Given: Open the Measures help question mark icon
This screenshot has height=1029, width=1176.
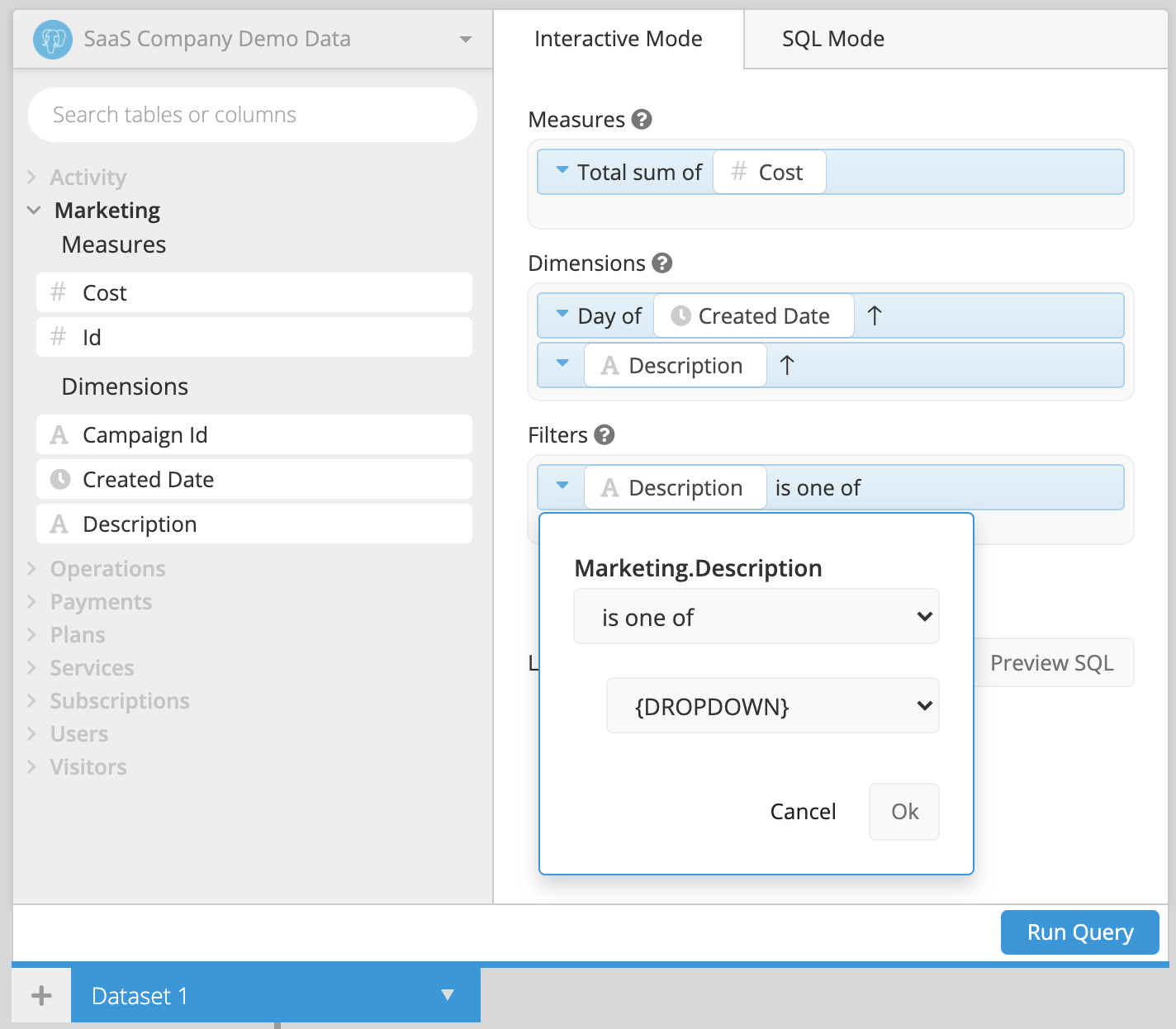Looking at the screenshot, I should [642, 120].
